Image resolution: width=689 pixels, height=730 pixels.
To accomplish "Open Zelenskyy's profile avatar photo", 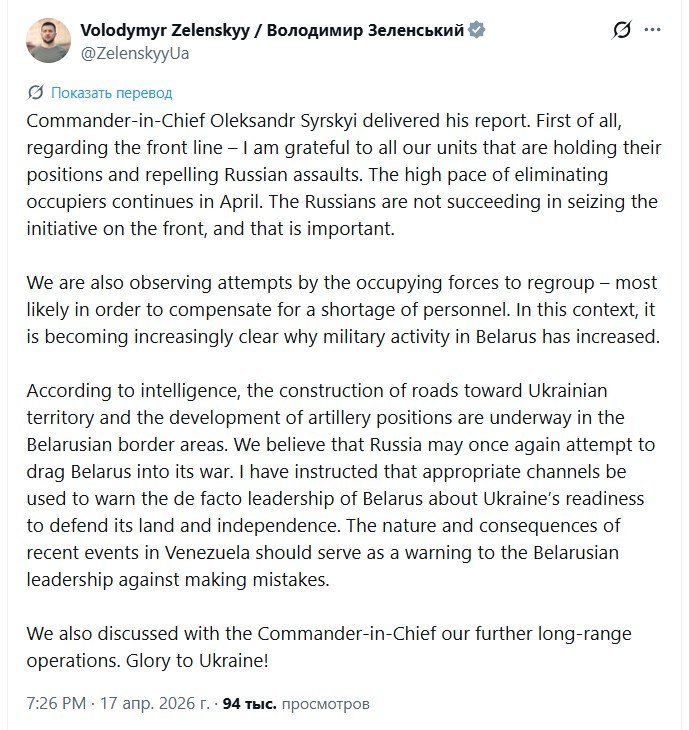I will click(x=46, y=41).
